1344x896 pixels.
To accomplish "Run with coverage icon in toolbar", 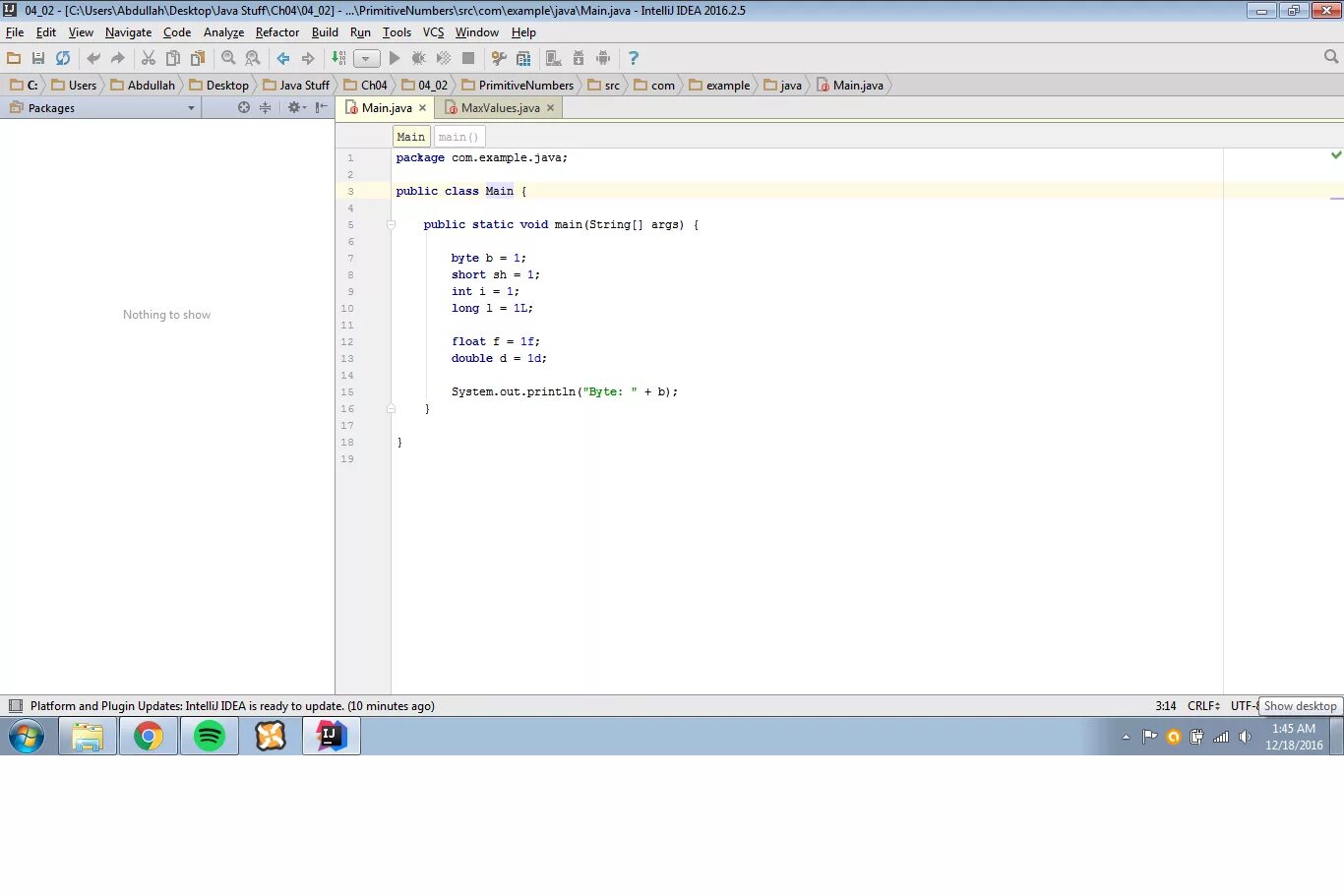I will (444, 58).
